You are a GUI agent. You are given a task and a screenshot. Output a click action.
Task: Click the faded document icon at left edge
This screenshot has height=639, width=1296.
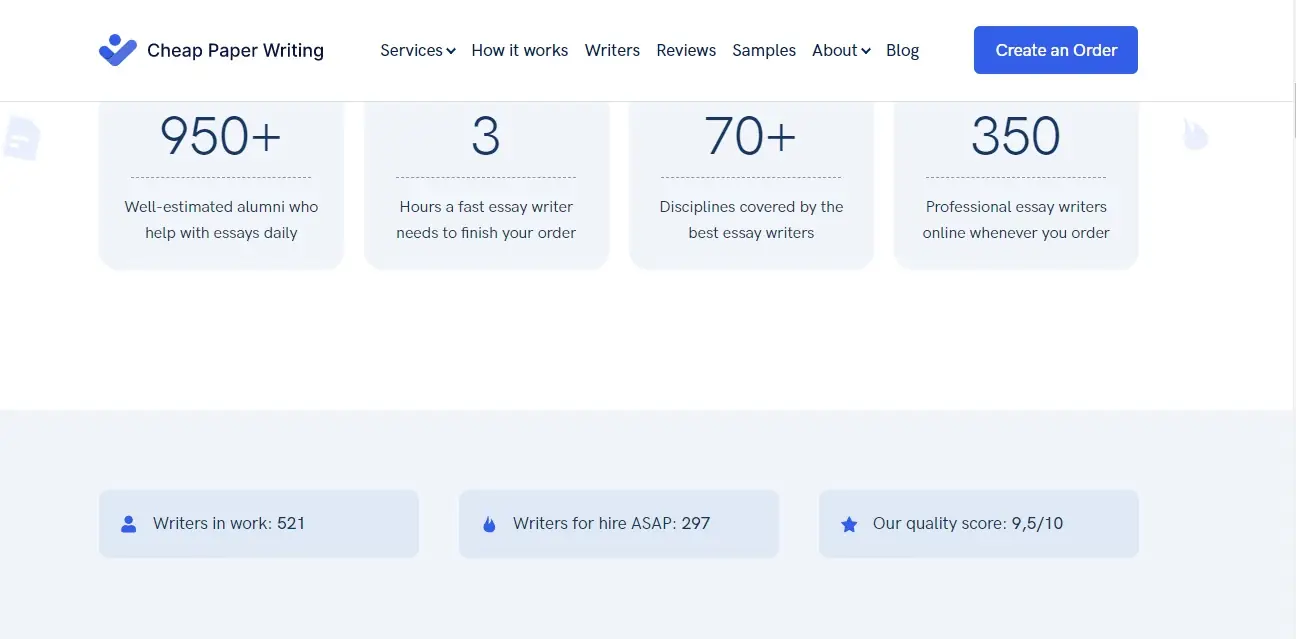(22, 138)
